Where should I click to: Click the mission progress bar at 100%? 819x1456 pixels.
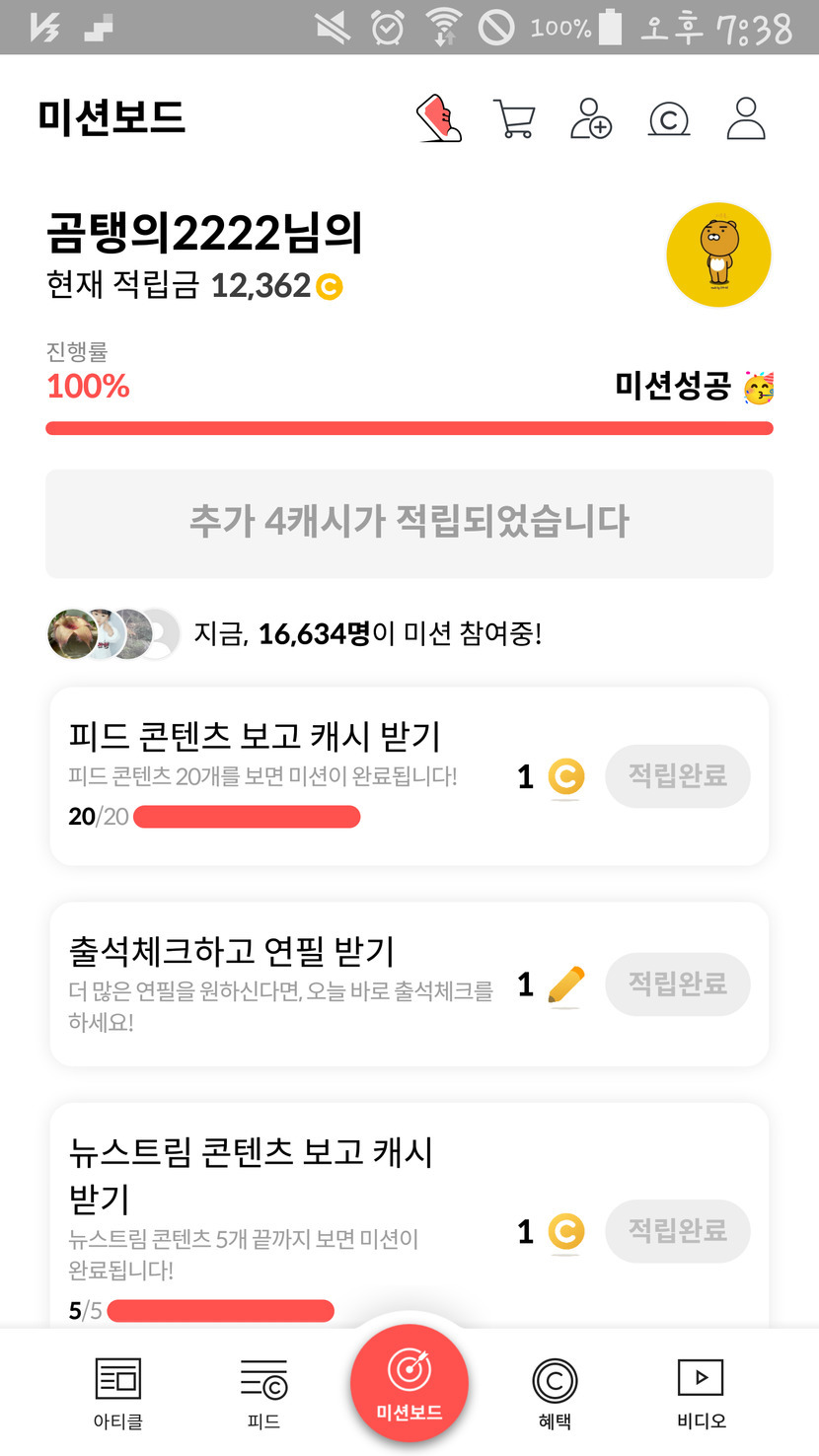click(409, 428)
